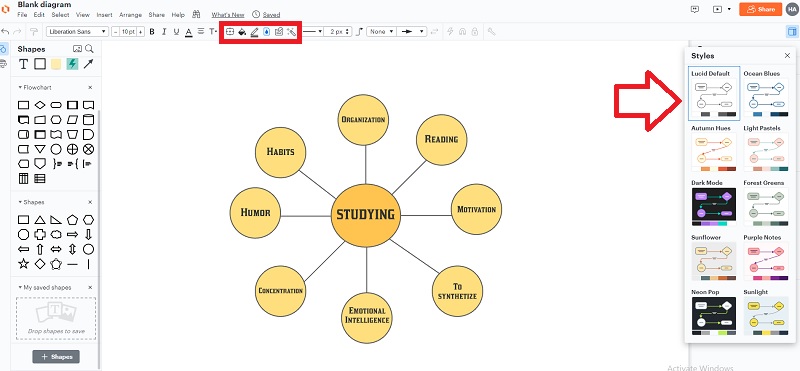
Task: Toggle bold formatting
Action: coord(152,32)
